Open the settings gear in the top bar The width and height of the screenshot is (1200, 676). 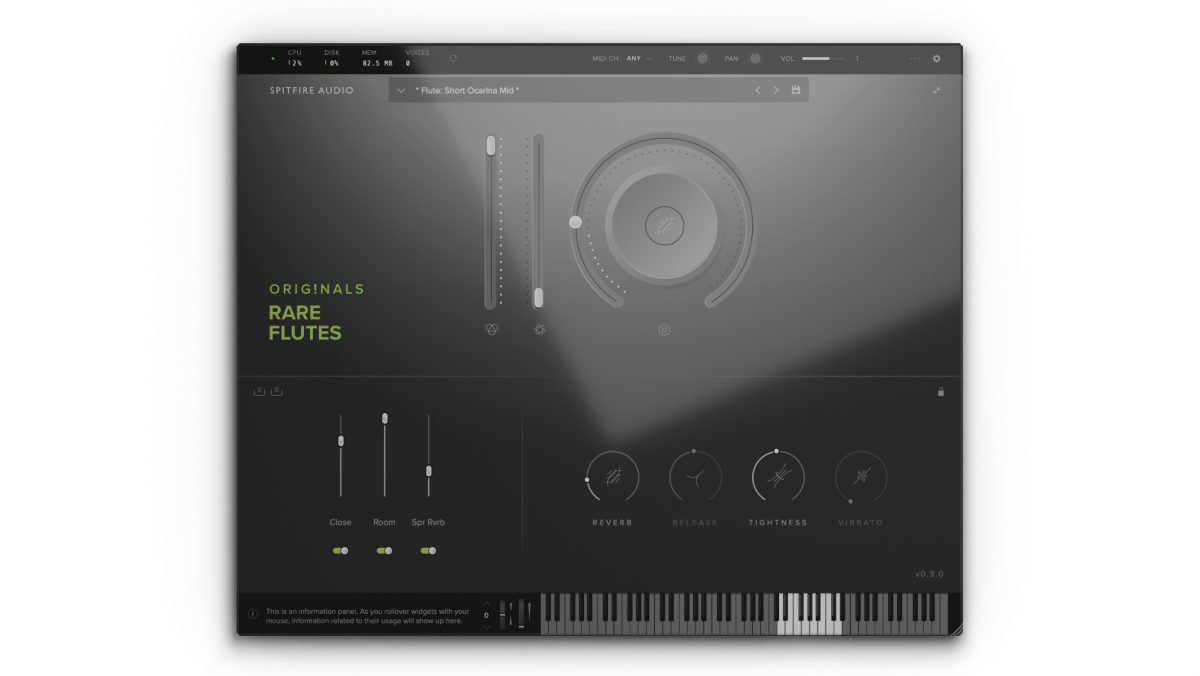tap(937, 59)
